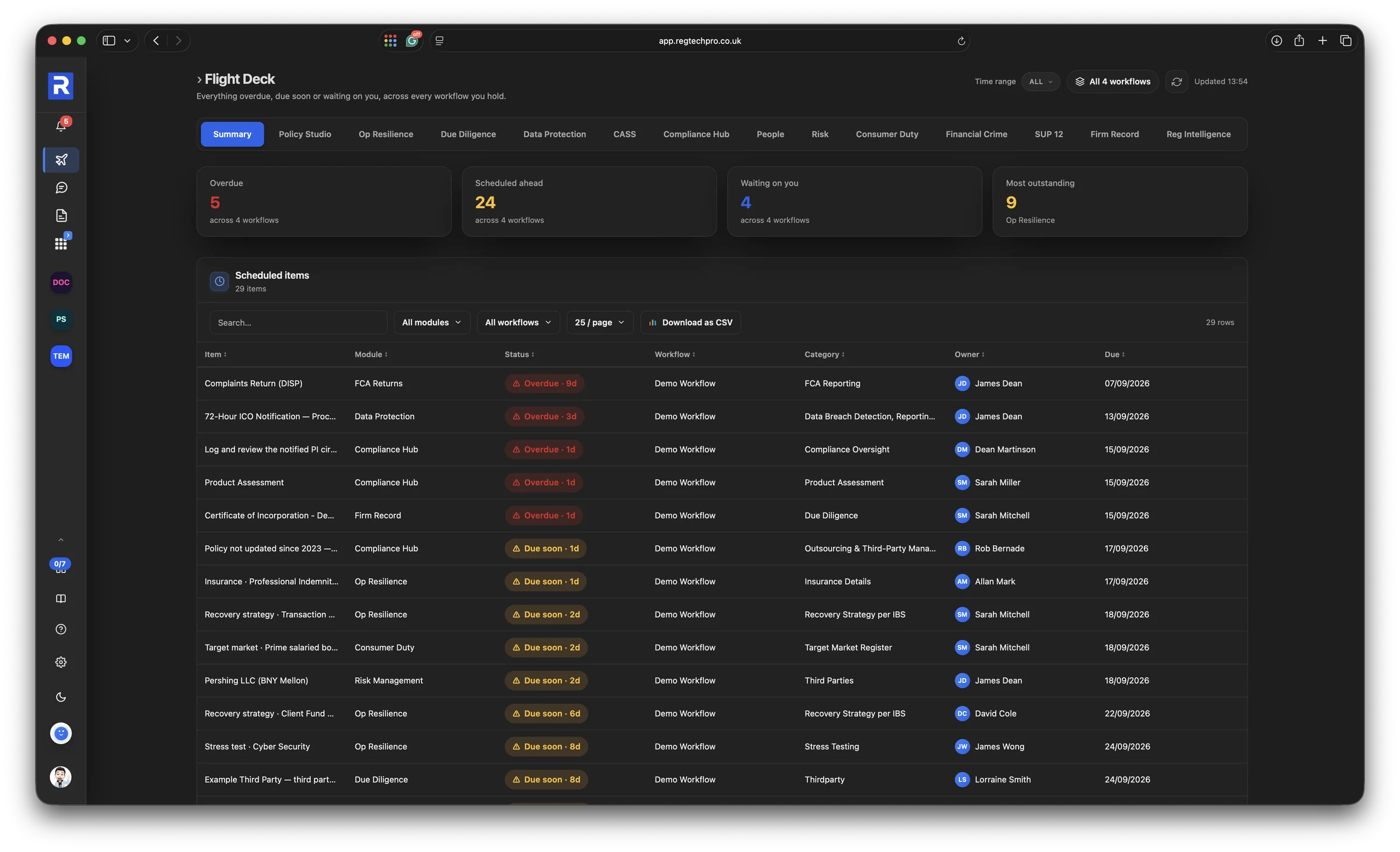Viewport: 1400px width, 852px height.
Task: Open the help question mark icon
Action: tap(61, 629)
